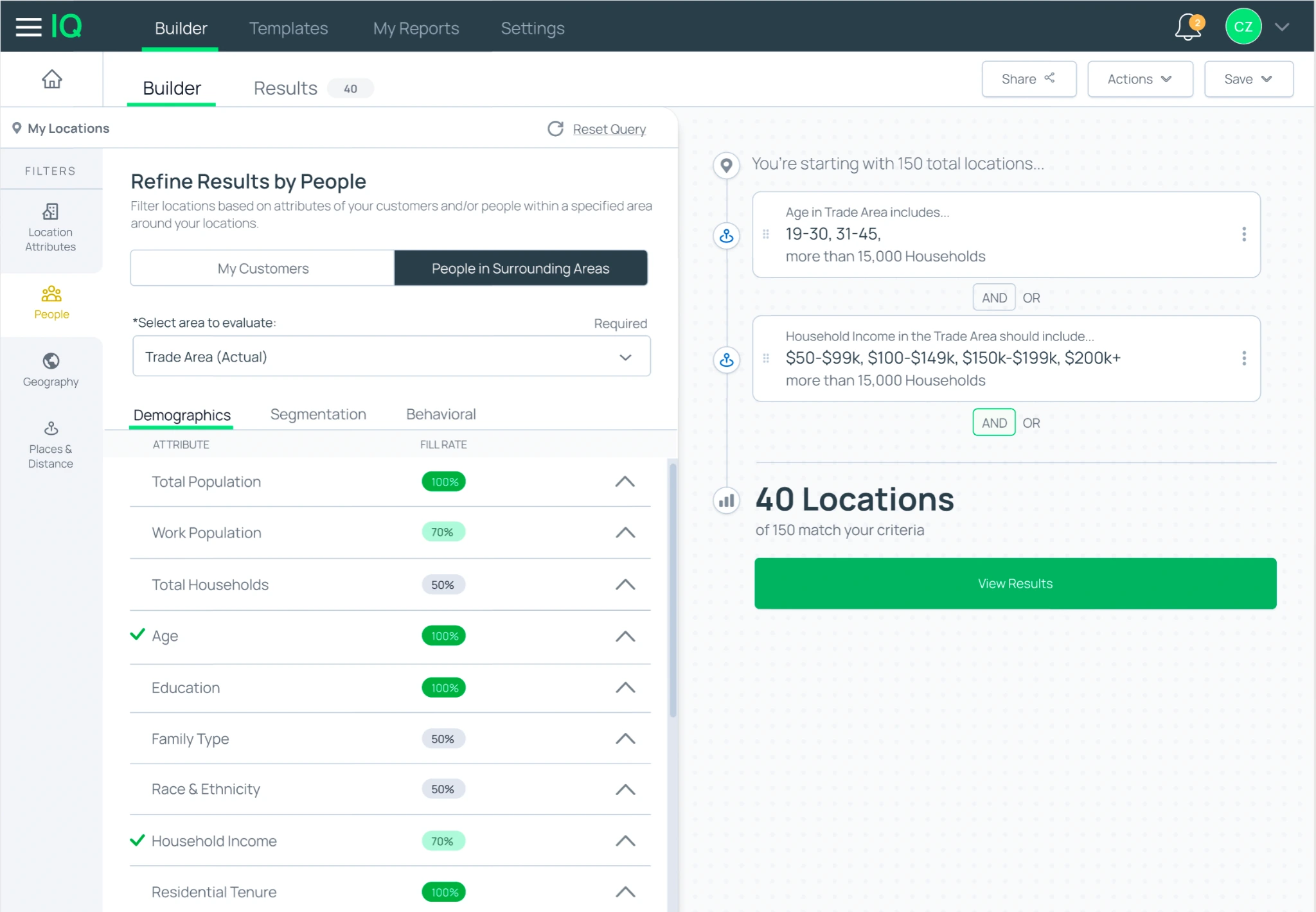The height and width of the screenshot is (912, 1316).
Task: Open the notifications bell
Action: pos(1188,27)
